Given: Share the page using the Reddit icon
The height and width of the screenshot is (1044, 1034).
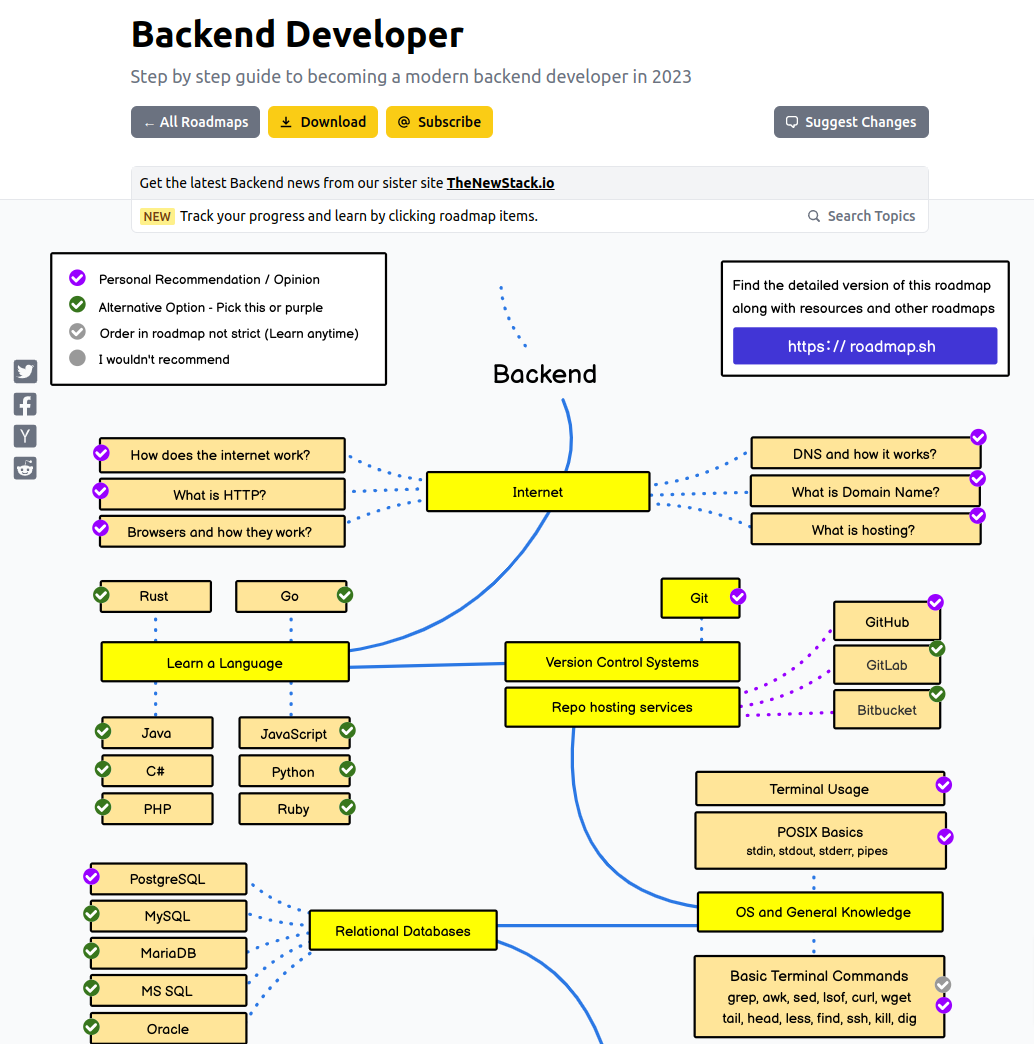Looking at the screenshot, I should click(x=25, y=467).
